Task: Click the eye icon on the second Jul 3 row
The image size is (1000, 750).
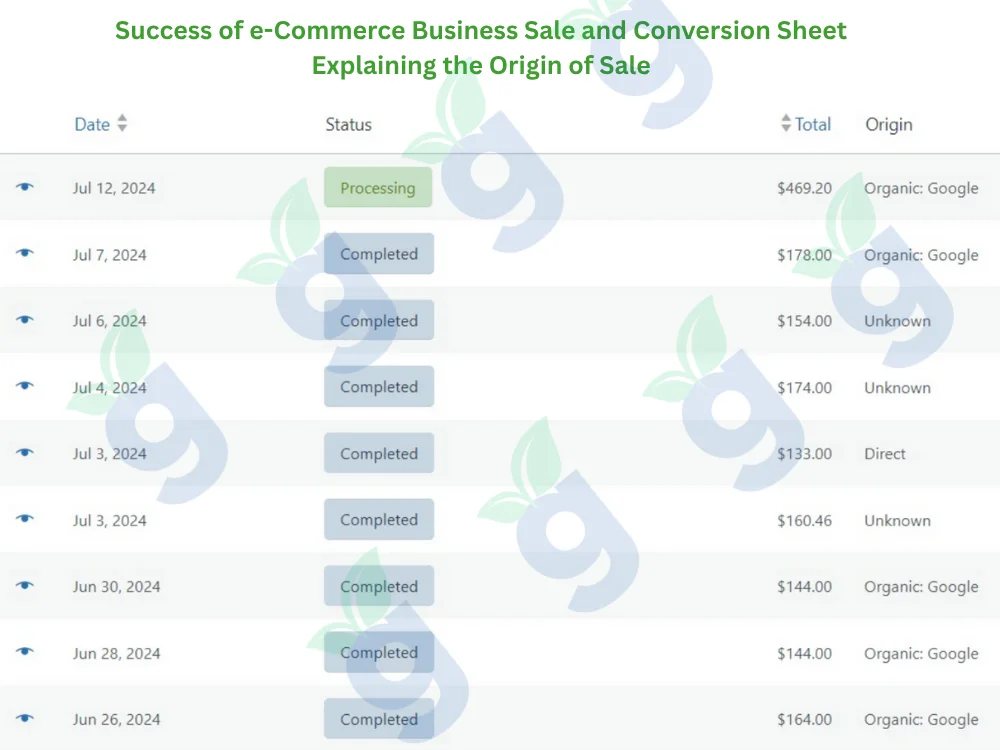Action: tap(24, 520)
